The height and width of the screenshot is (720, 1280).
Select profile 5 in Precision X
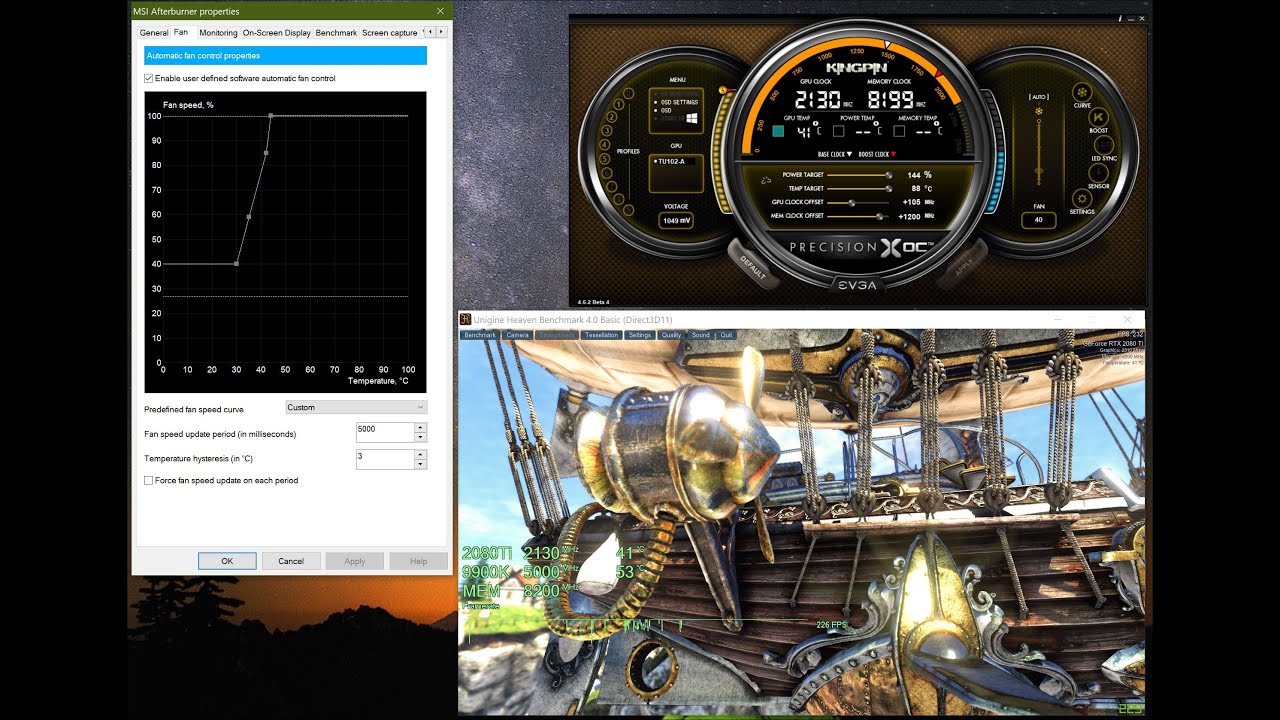click(604, 159)
